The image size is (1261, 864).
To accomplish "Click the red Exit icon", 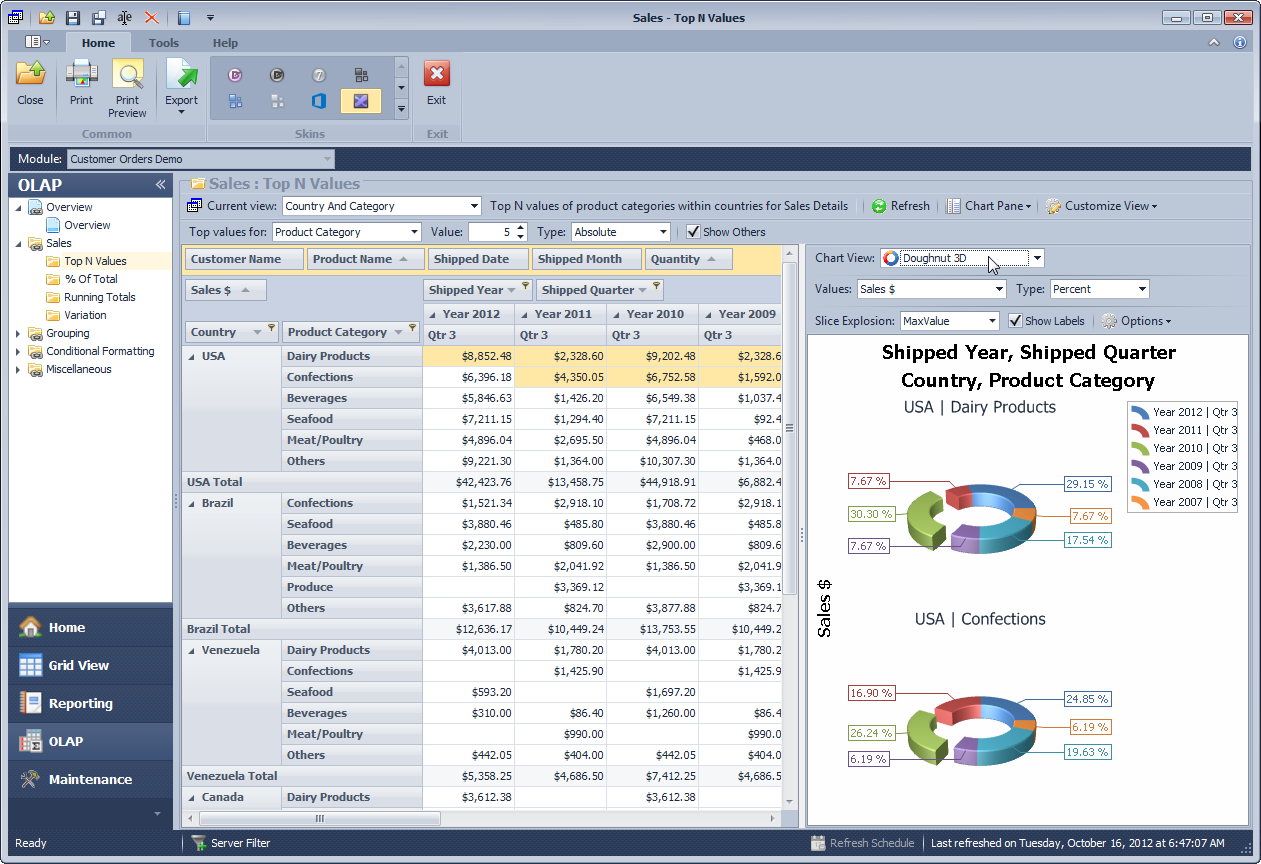I will 436,75.
